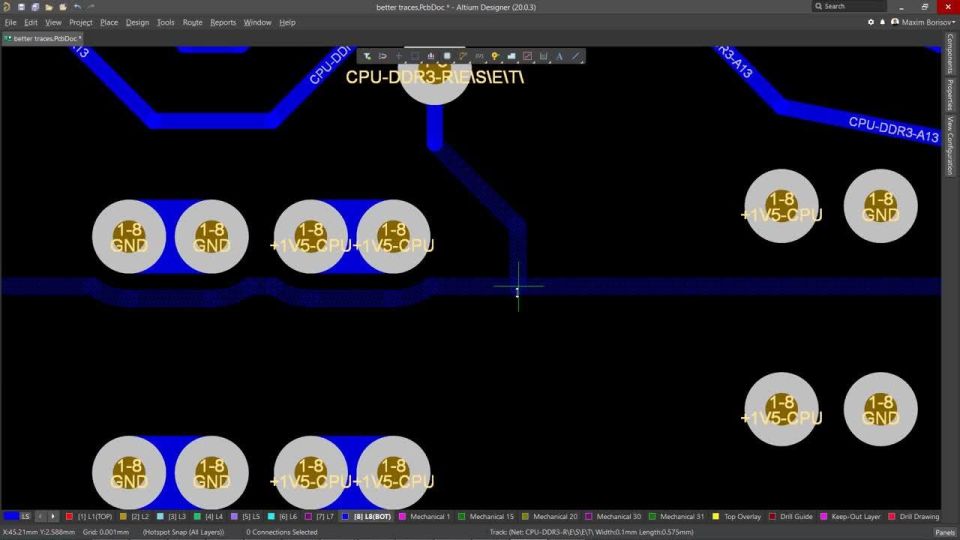
Task: Click the snap options icon in Active Bar
Action: tap(383, 56)
